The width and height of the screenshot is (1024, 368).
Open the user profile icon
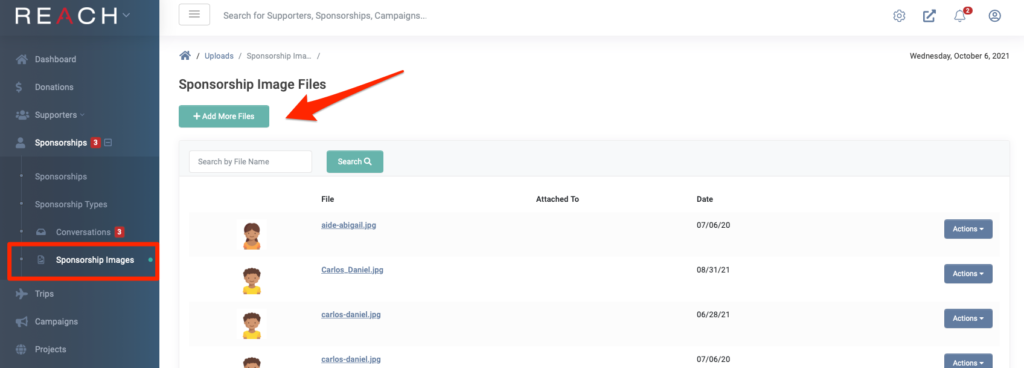(x=995, y=16)
